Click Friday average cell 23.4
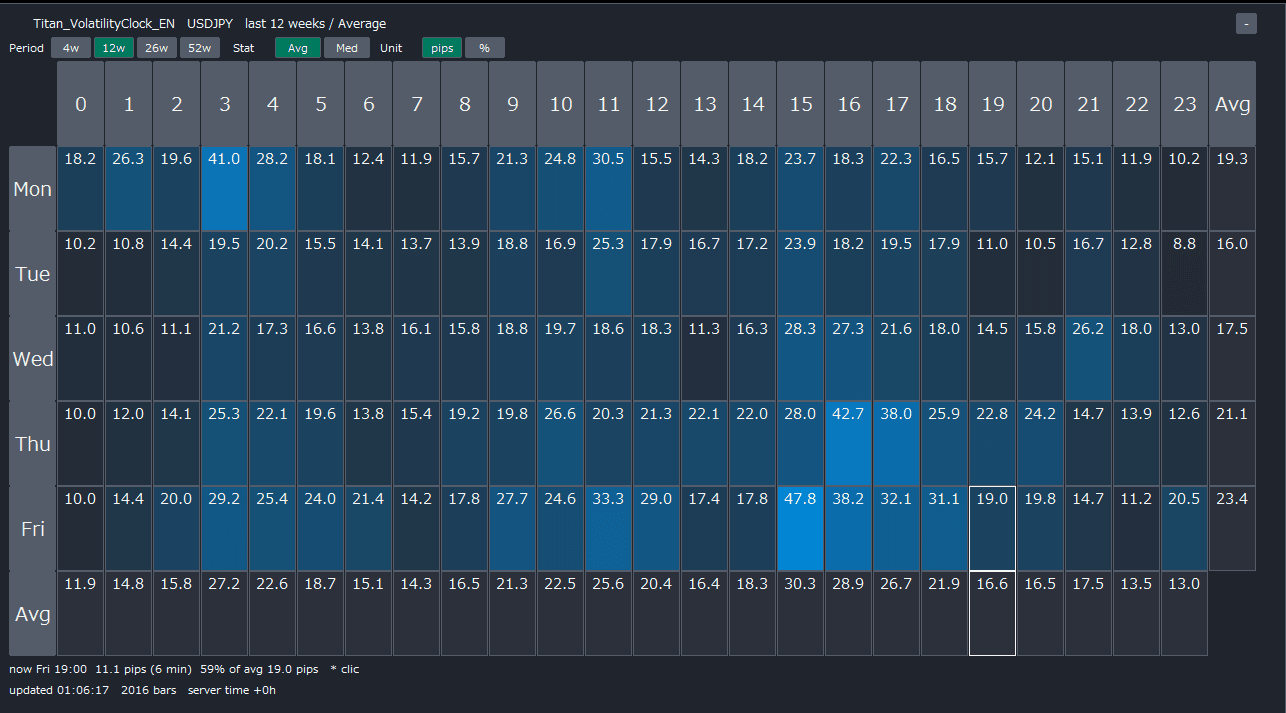This screenshot has height=713, width=1286. pyautogui.click(x=1233, y=529)
